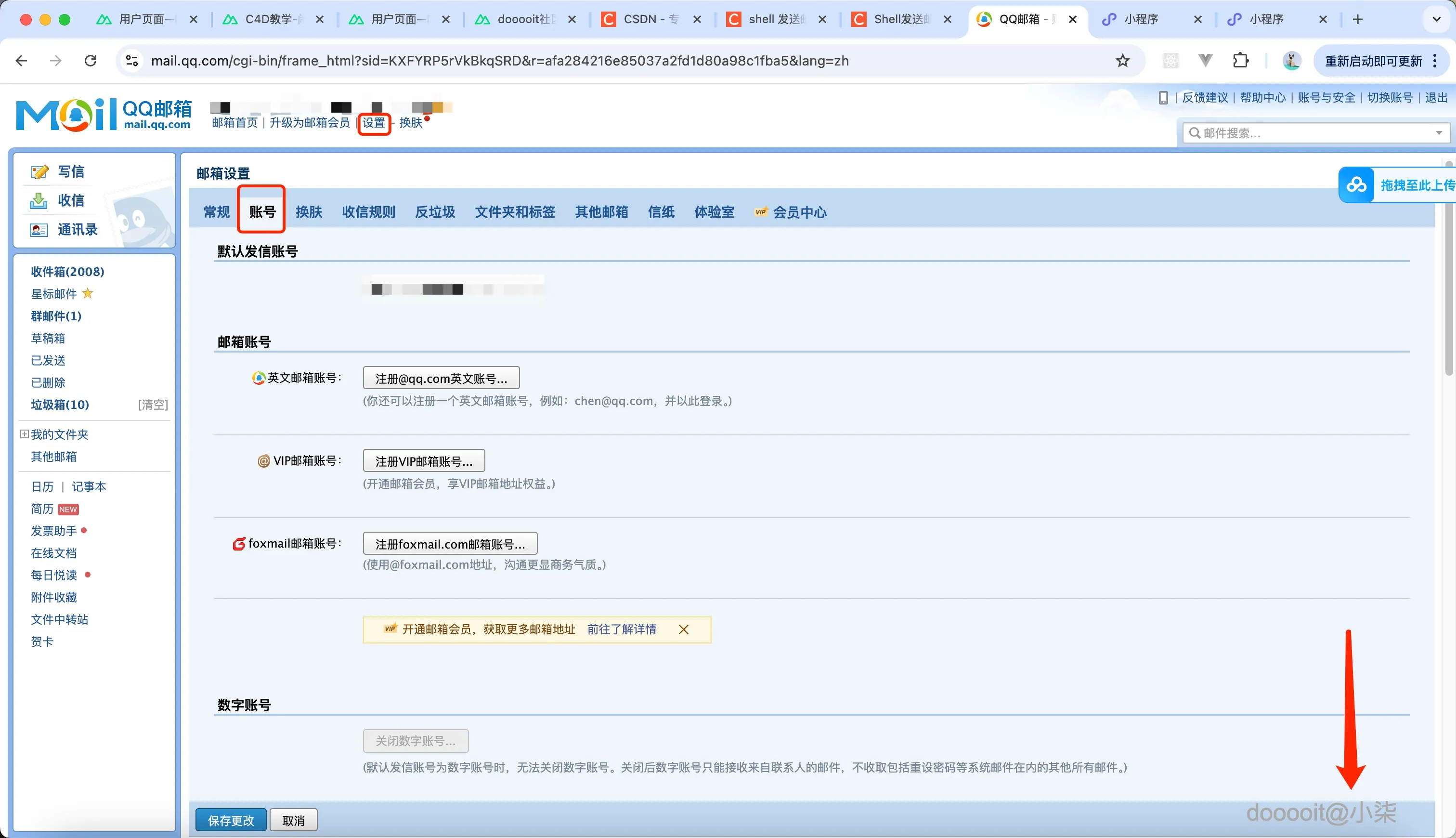
Task: Open the mail search dropdown arrow
Action: coord(1439,133)
